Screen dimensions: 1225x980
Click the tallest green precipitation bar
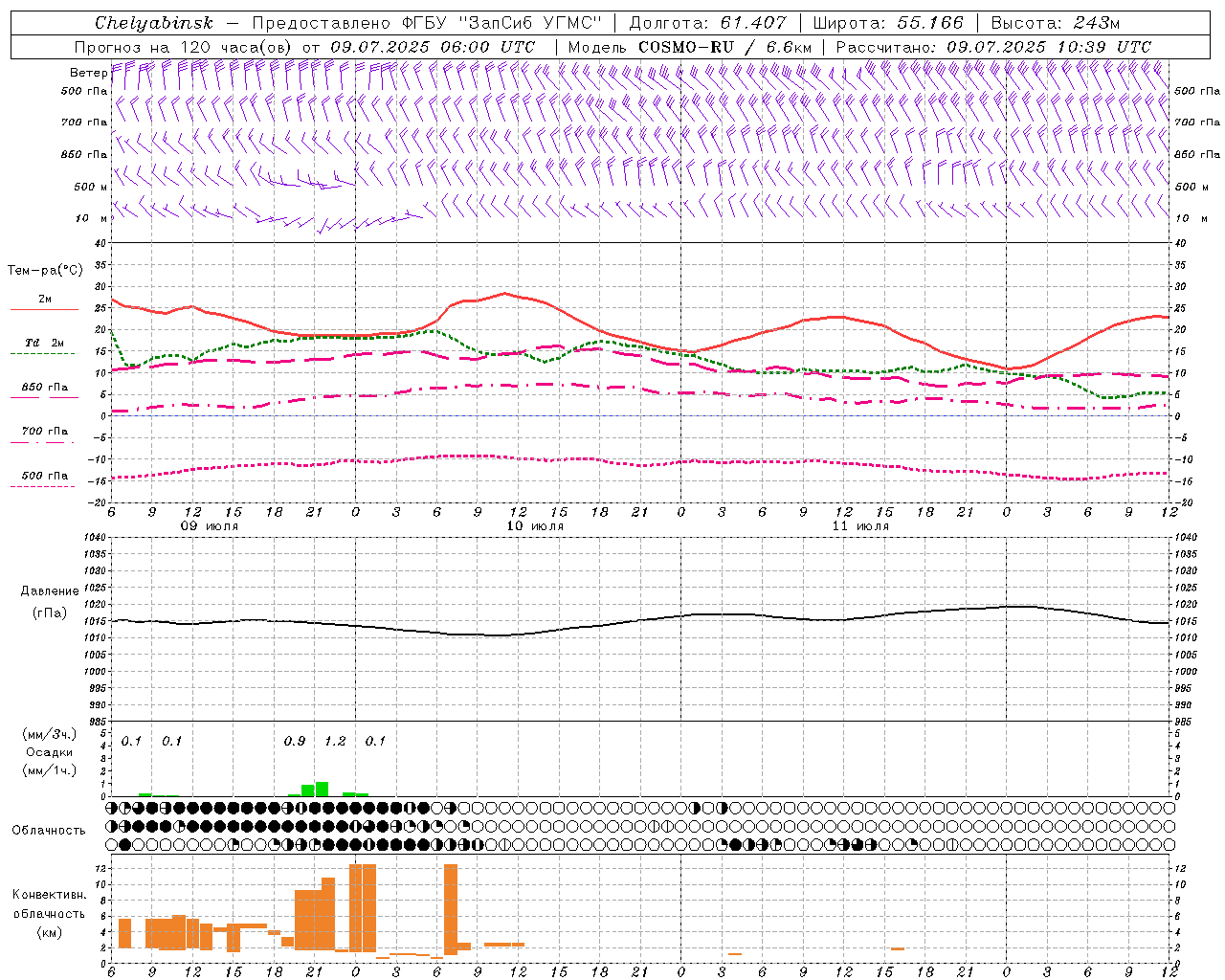pyautogui.click(x=322, y=790)
